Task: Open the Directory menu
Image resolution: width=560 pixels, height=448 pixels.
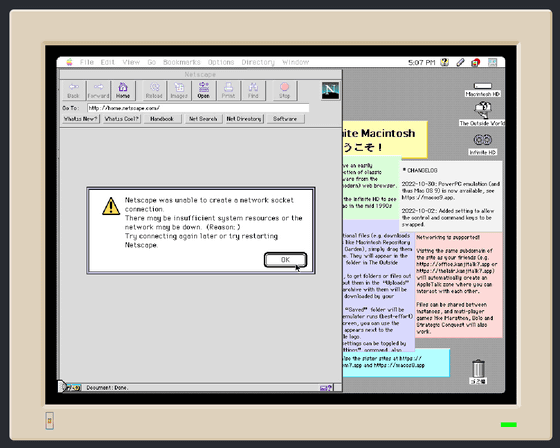Action: [258, 62]
